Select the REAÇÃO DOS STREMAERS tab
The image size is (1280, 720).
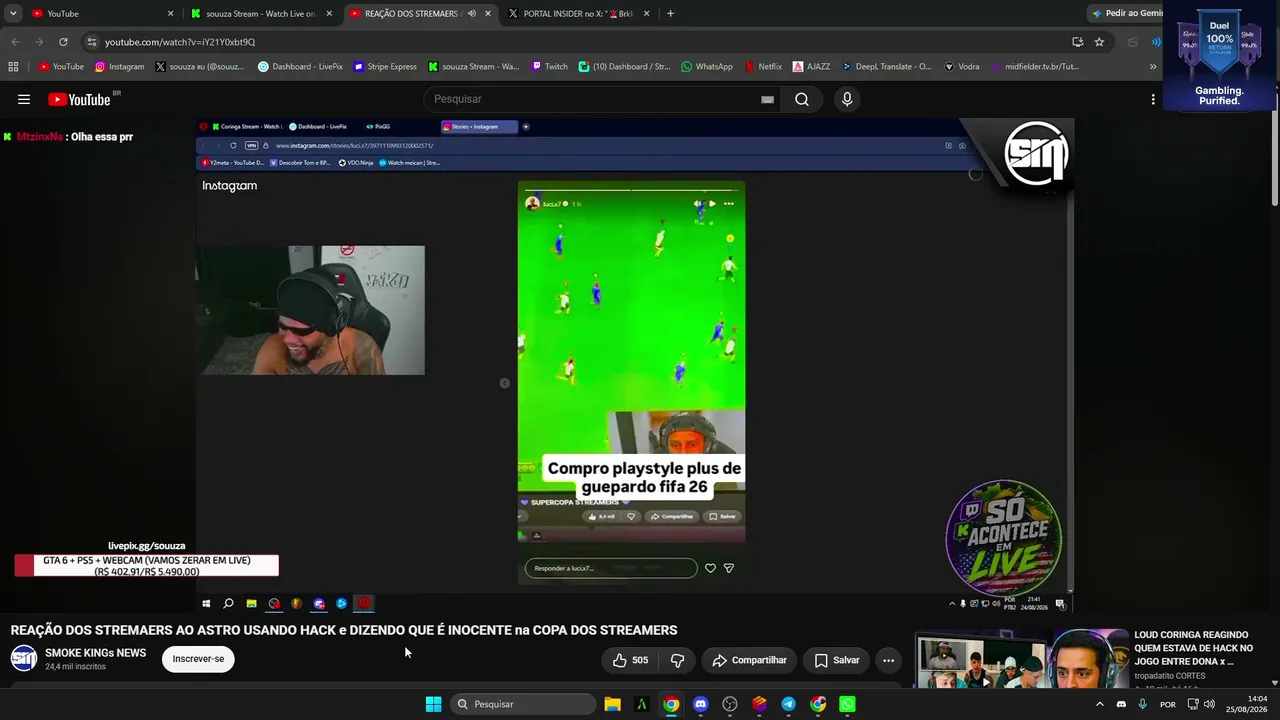[x=420, y=14]
